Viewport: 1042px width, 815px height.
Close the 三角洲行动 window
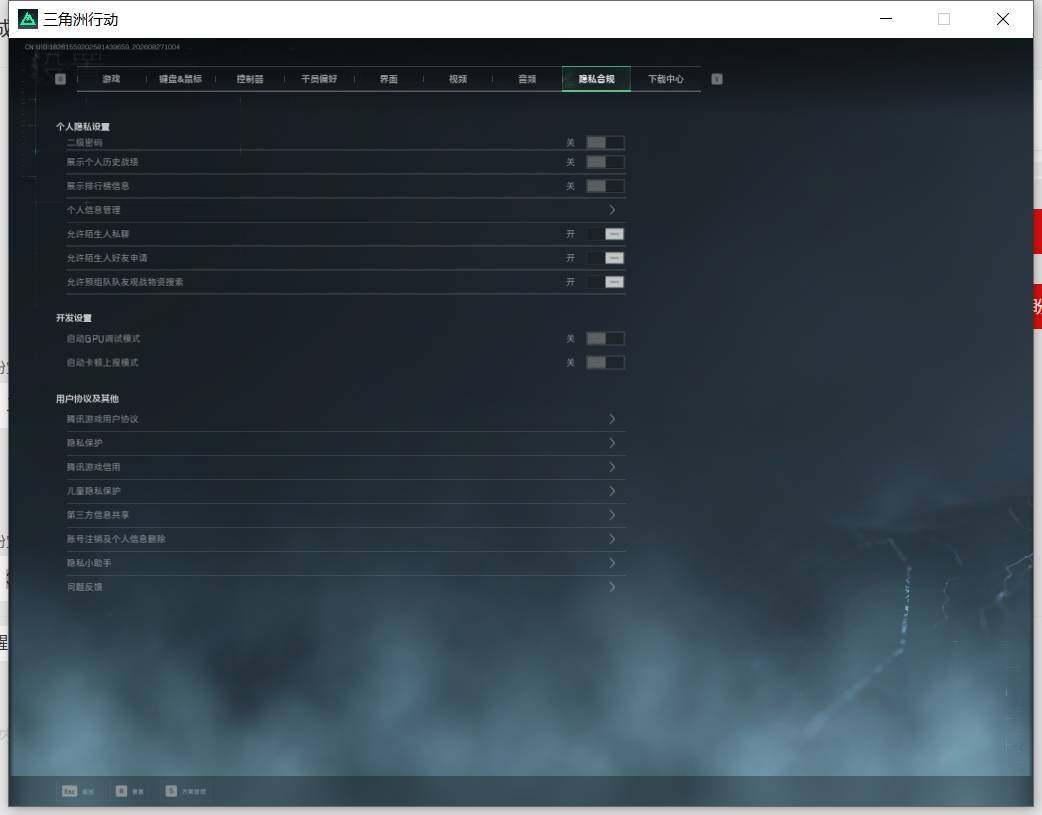(x=1003, y=19)
